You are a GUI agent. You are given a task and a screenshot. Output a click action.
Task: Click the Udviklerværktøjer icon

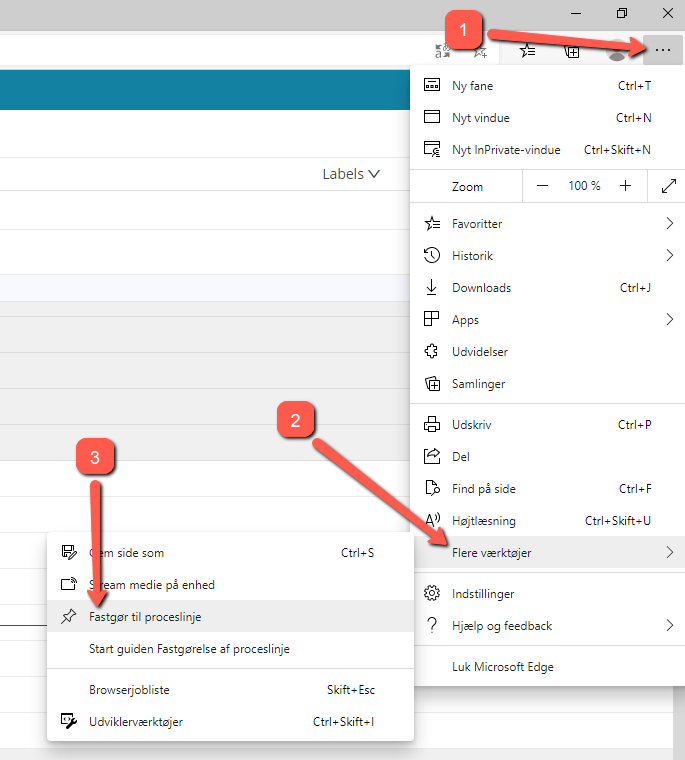[69, 721]
